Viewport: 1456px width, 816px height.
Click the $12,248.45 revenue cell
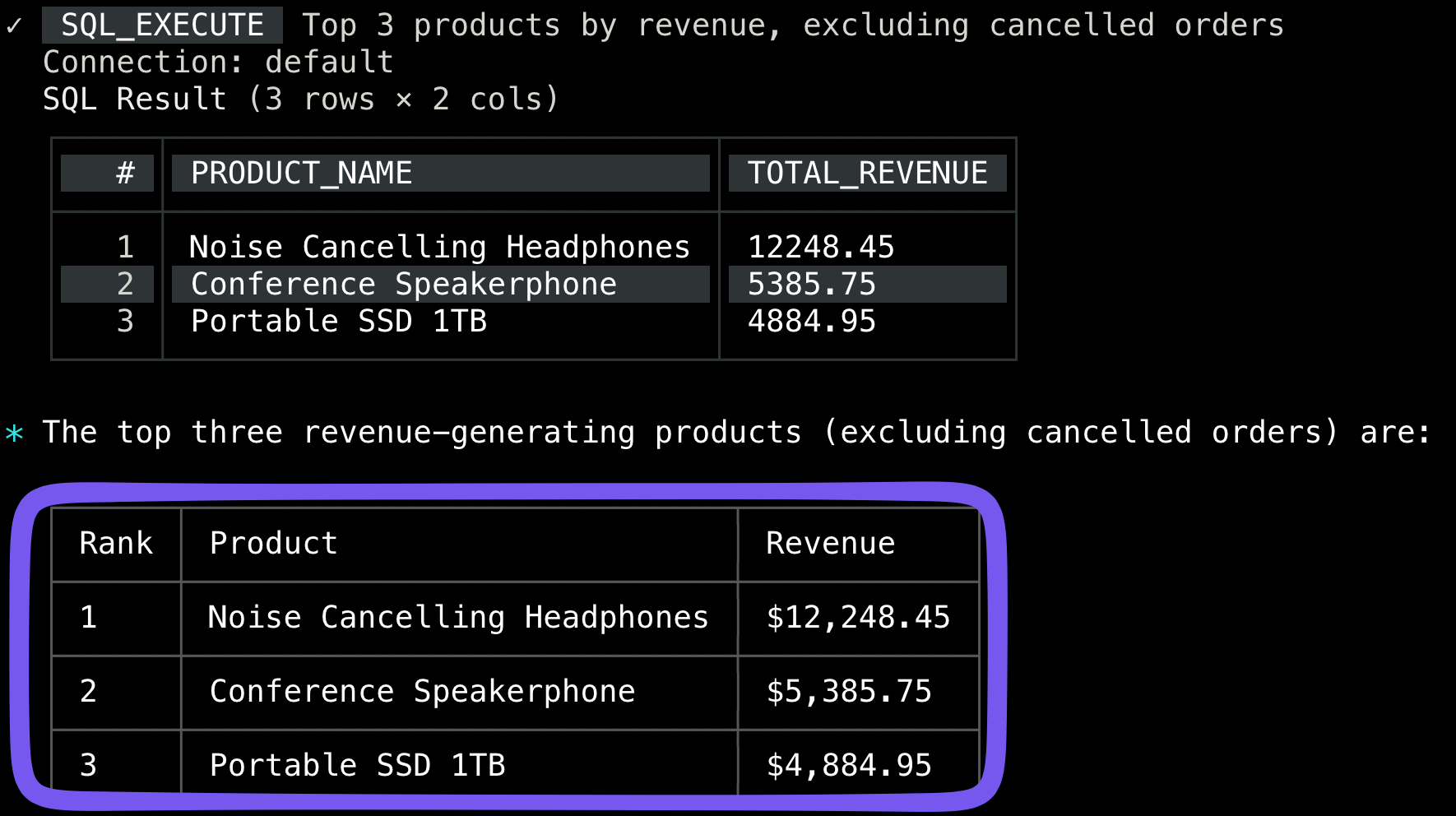pyautogui.click(x=858, y=617)
